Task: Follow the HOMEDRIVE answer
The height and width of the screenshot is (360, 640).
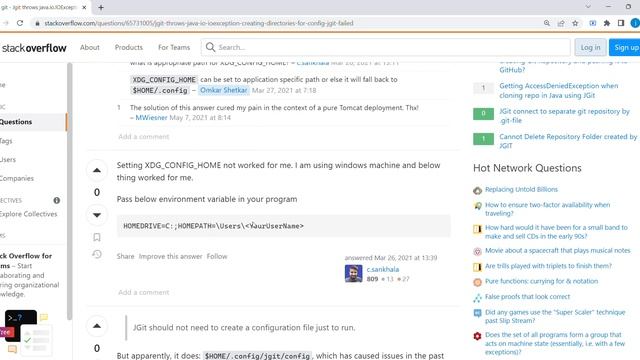Action: point(217,256)
